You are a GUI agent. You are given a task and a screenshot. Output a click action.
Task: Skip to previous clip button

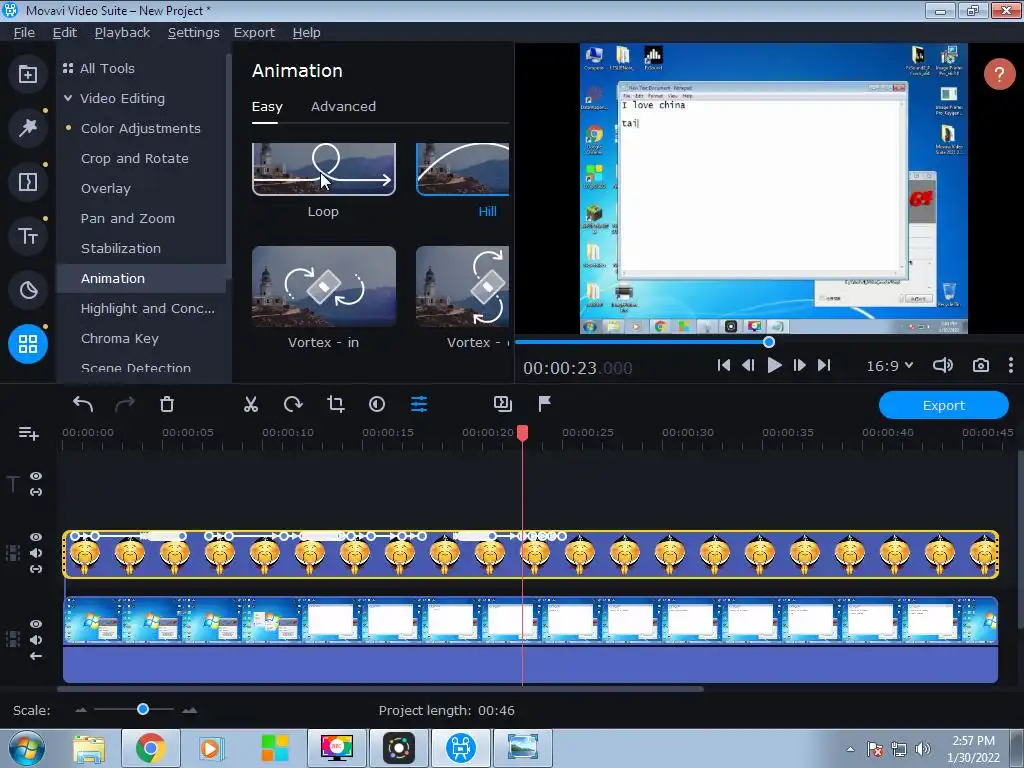pos(724,366)
